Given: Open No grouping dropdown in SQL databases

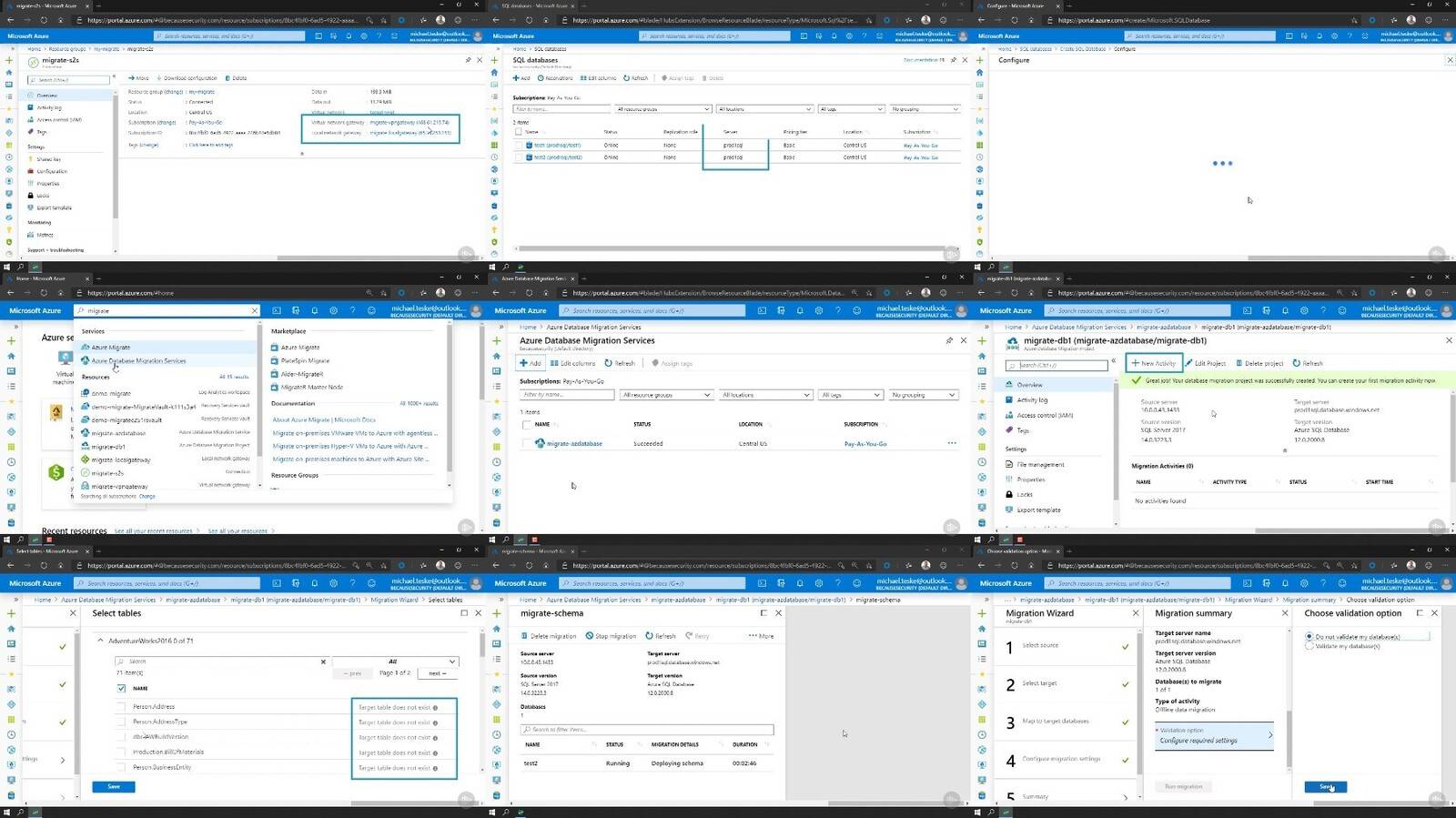Looking at the screenshot, I should (x=924, y=109).
